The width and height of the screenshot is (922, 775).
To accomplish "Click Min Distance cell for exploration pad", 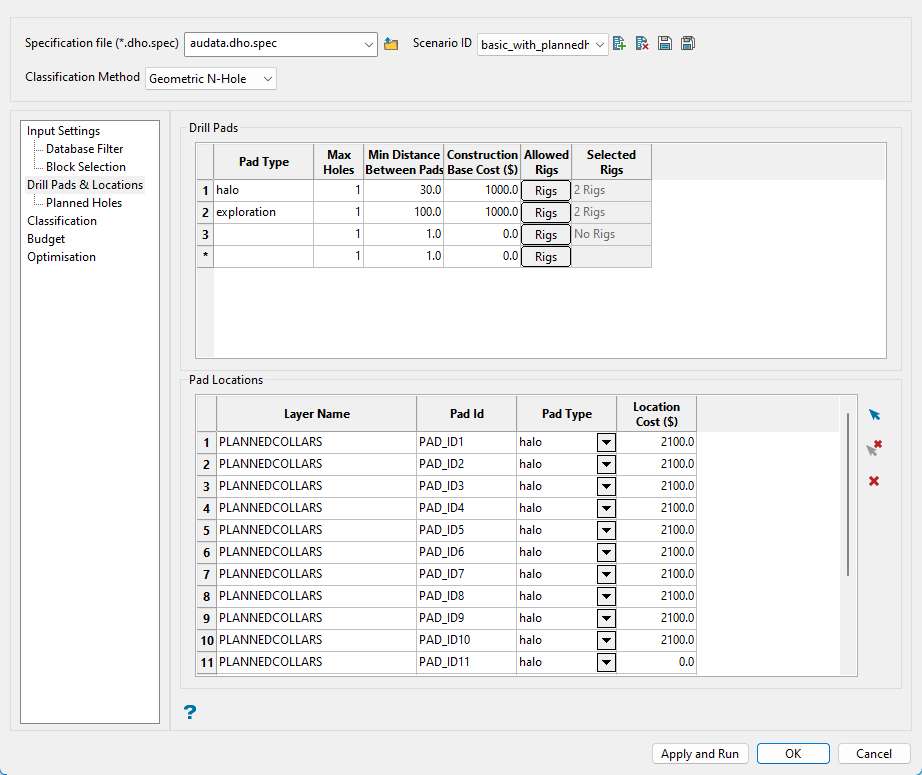I will click(403, 213).
